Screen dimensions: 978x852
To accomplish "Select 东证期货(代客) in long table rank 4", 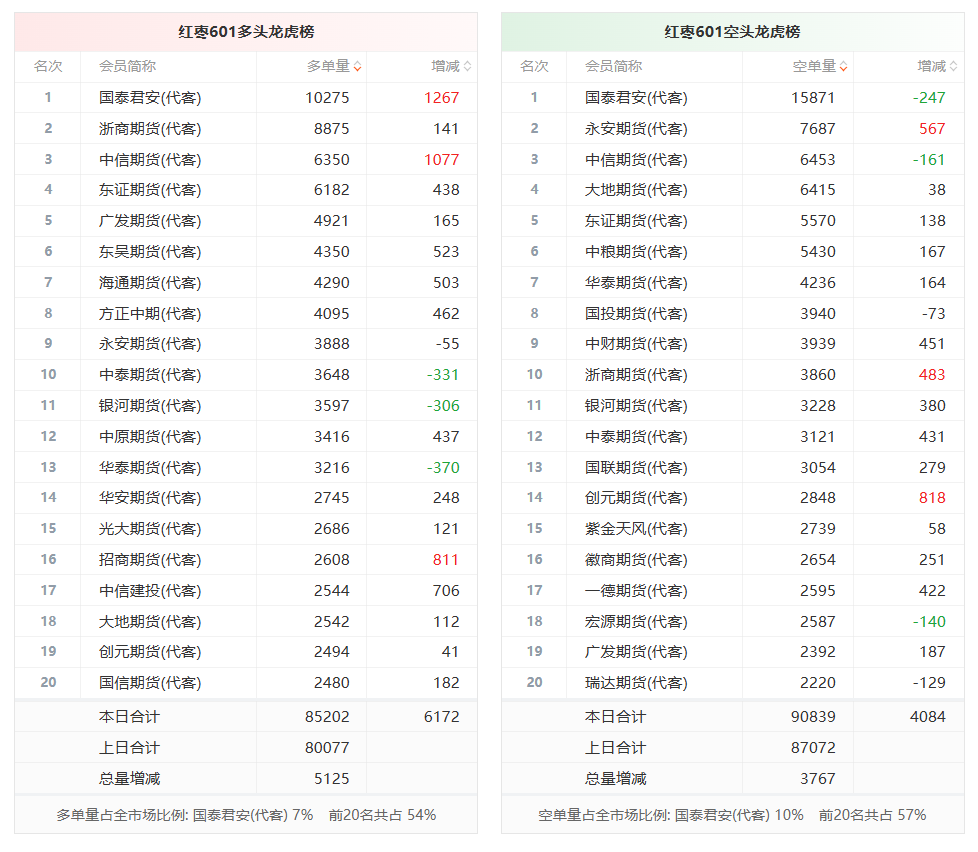I will (150, 190).
